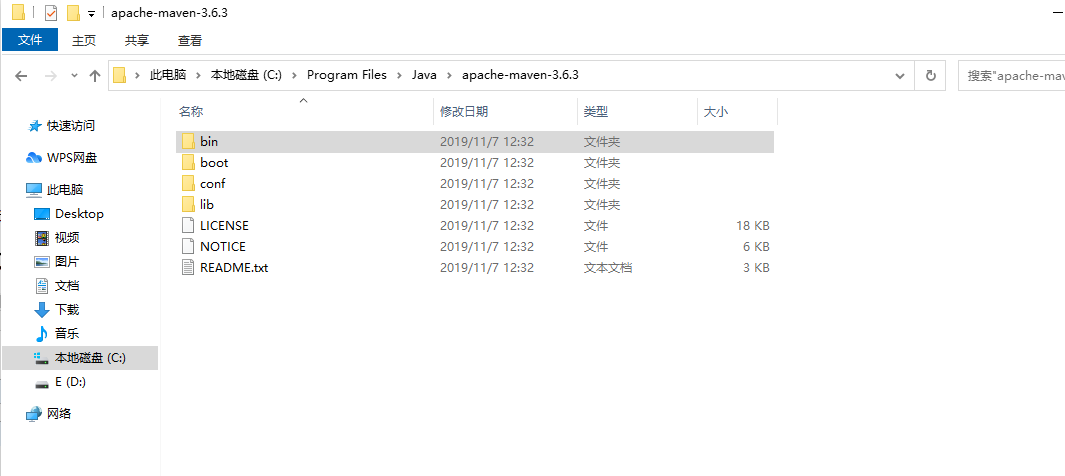Image resolution: width=1065 pixels, height=476 pixels.
Task: Click the file name text README.txt
Action: (x=234, y=268)
